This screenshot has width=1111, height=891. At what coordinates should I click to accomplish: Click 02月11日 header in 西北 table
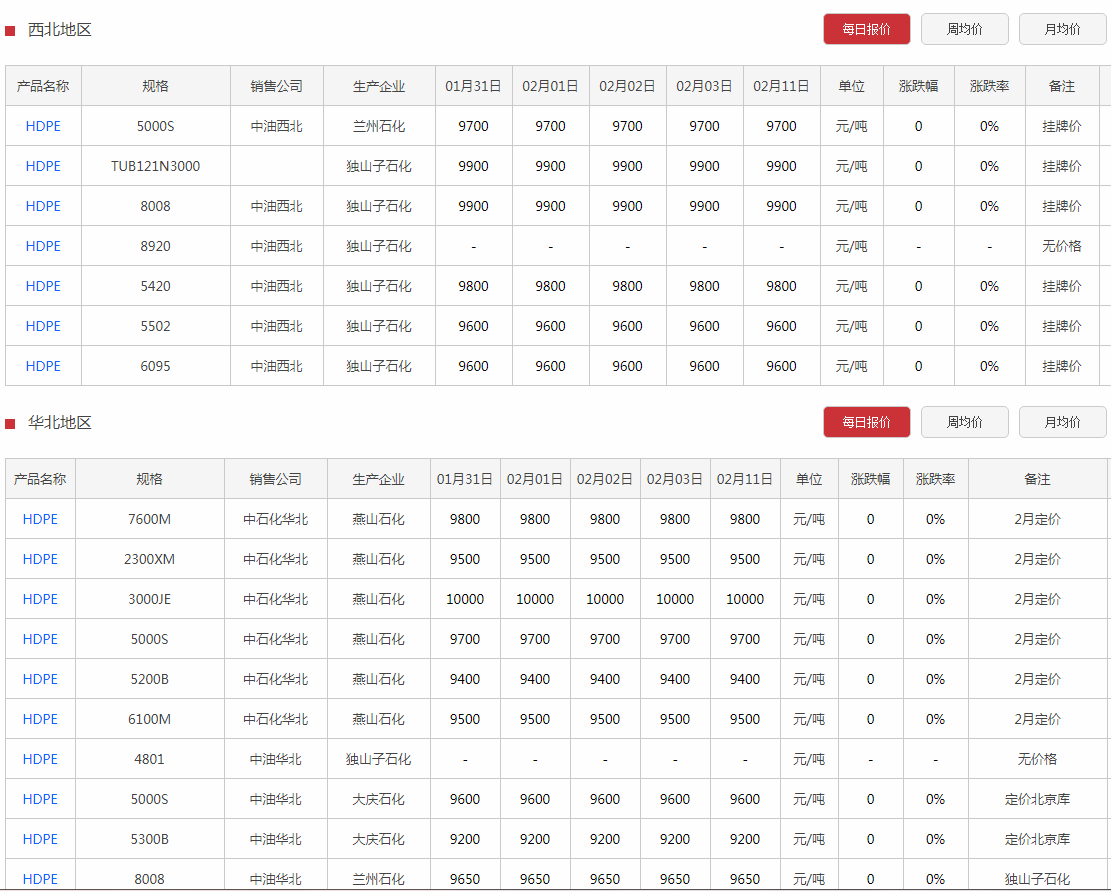(x=781, y=86)
